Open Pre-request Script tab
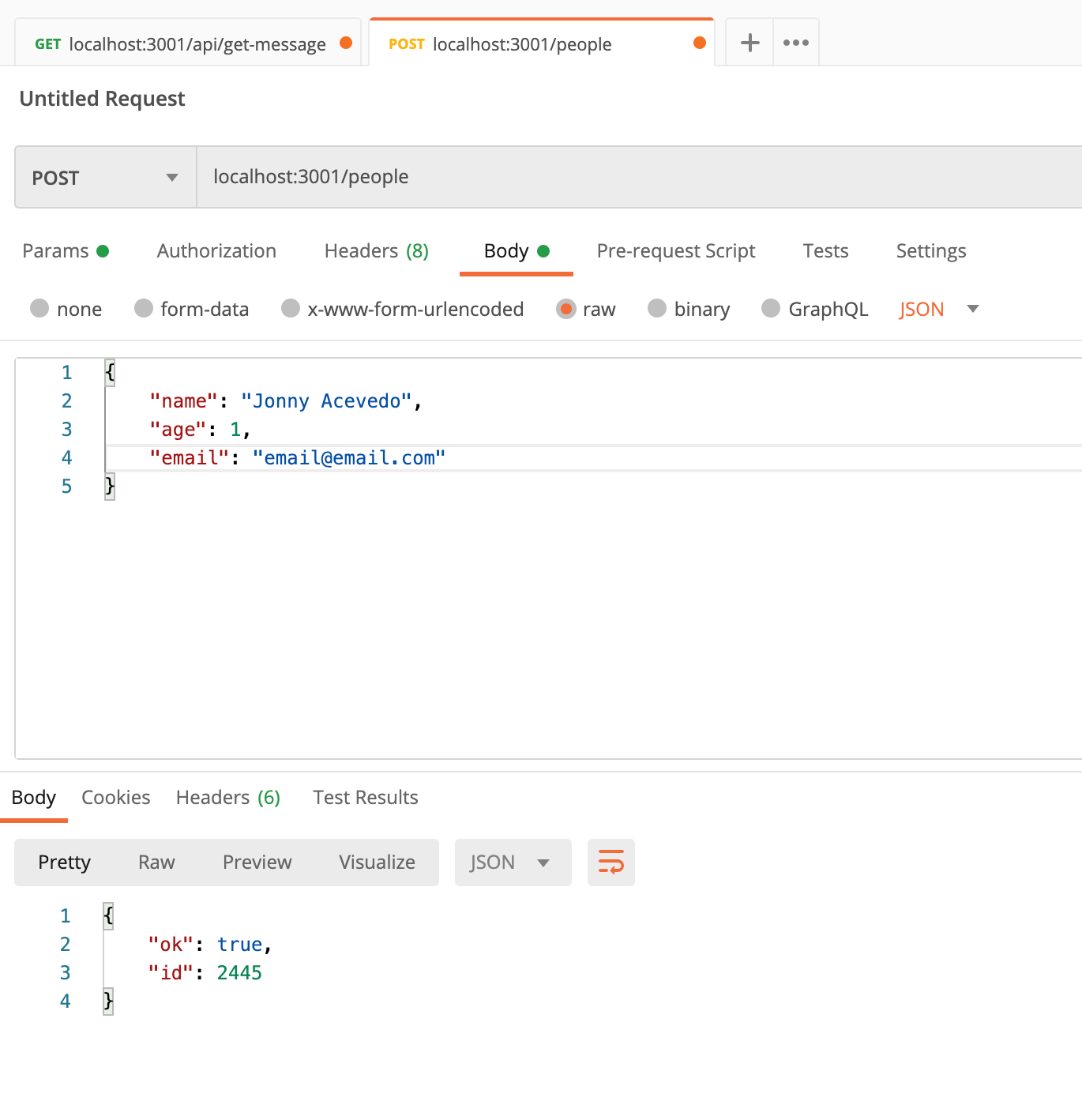The width and height of the screenshot is (1082, 1120). click(676, 251)
